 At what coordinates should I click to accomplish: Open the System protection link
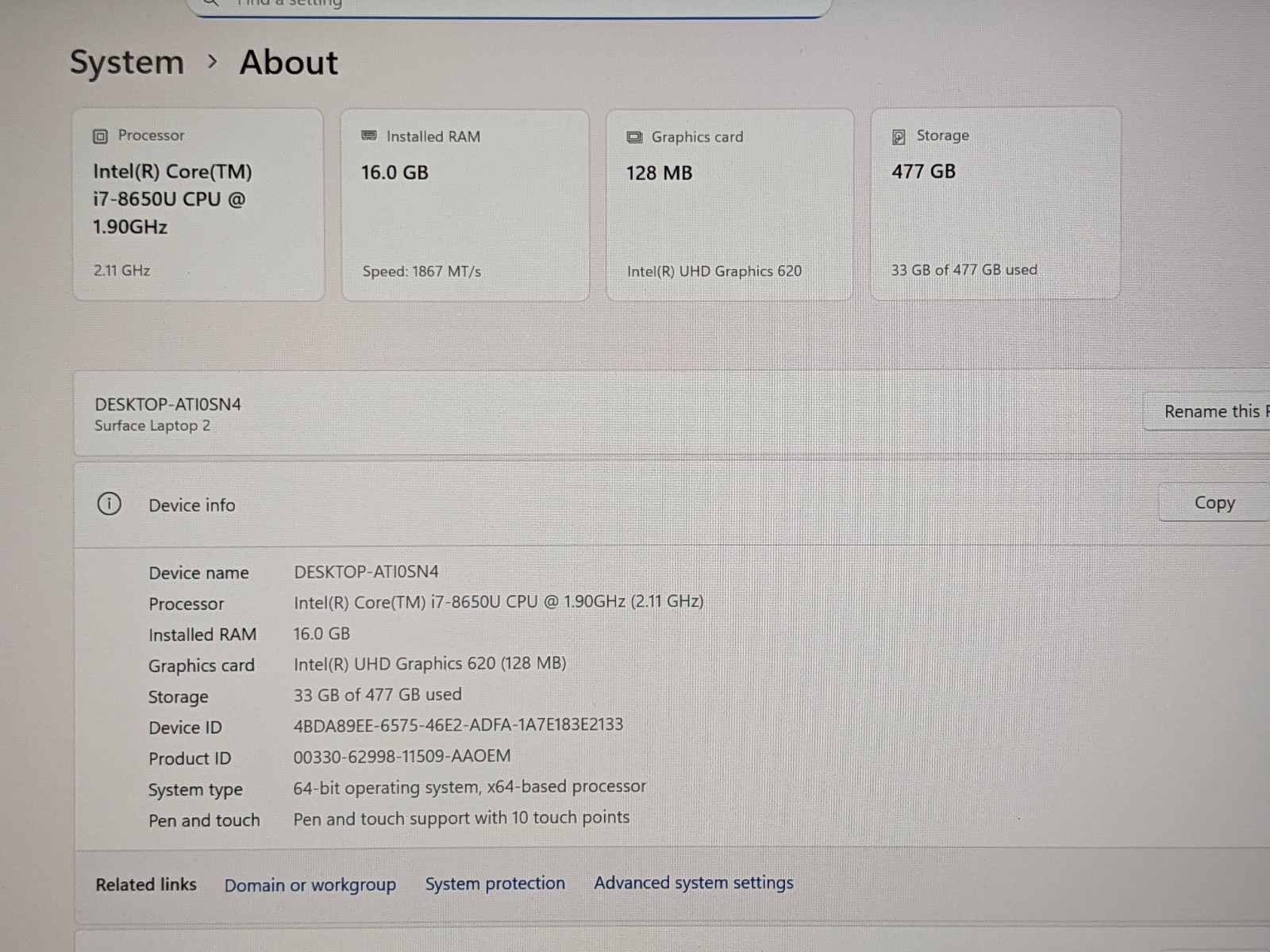495,883
